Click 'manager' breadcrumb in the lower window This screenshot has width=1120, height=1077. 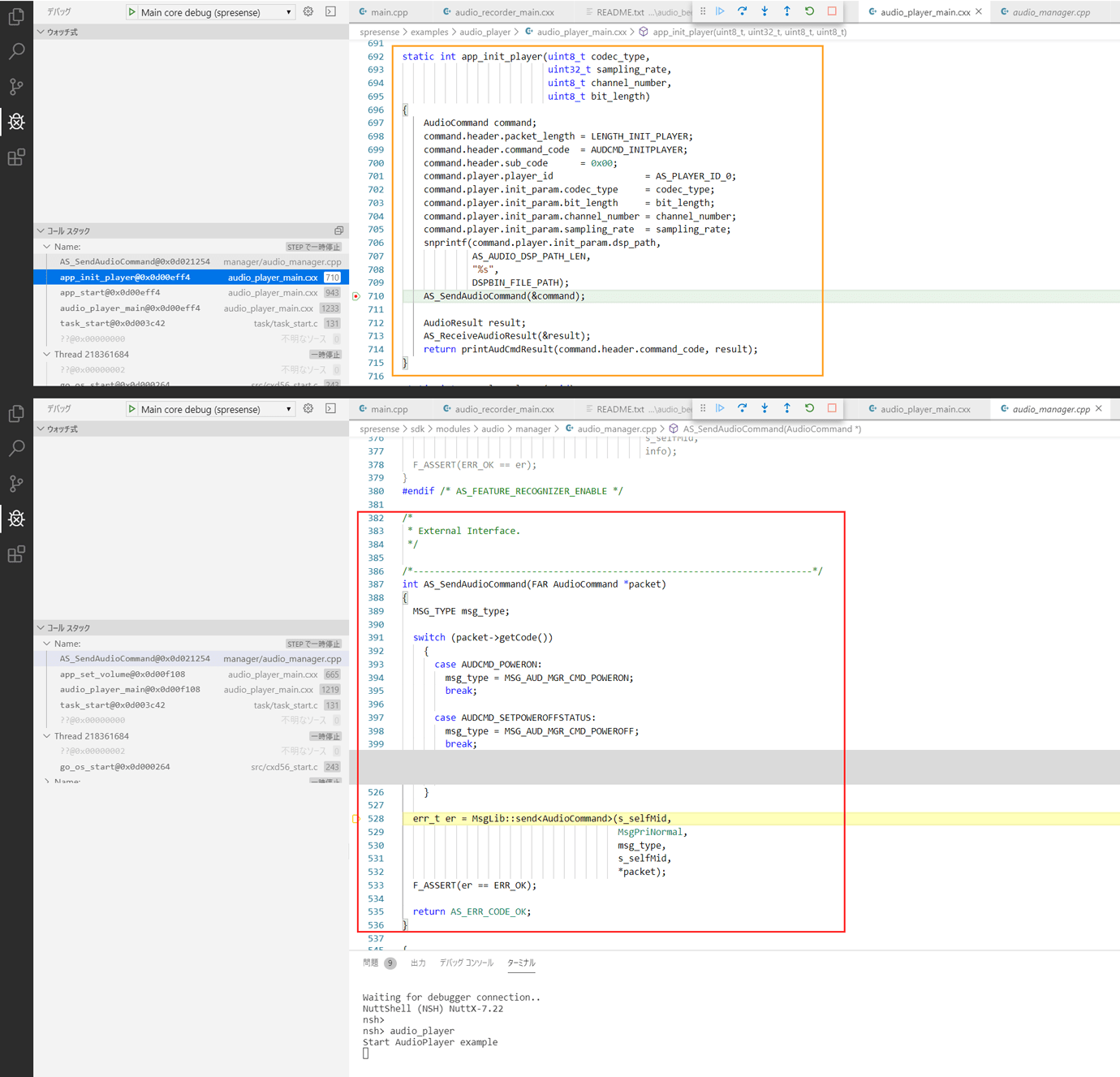coord(533,429)
